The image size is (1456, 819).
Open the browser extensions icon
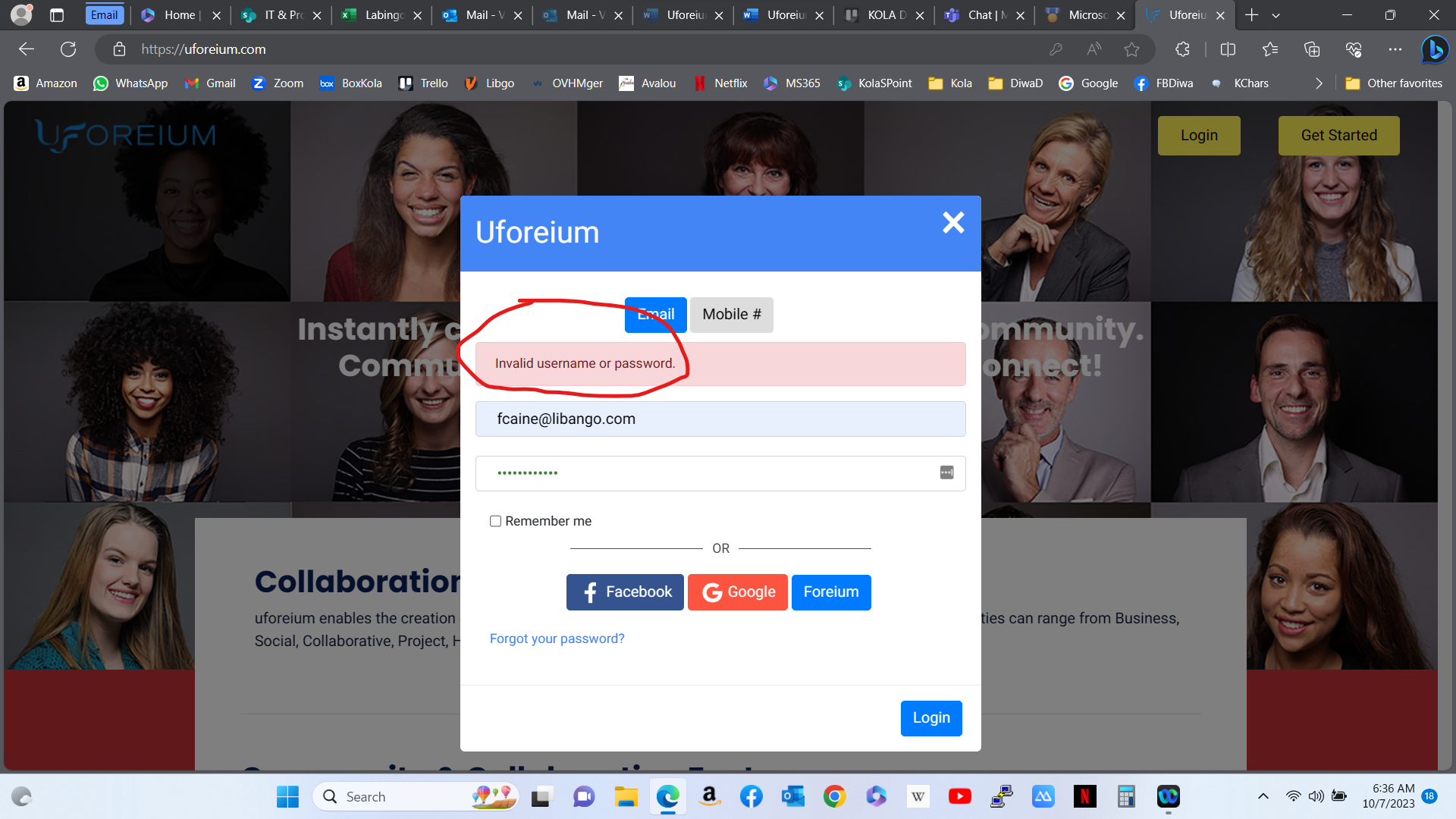pos(1182,49)
